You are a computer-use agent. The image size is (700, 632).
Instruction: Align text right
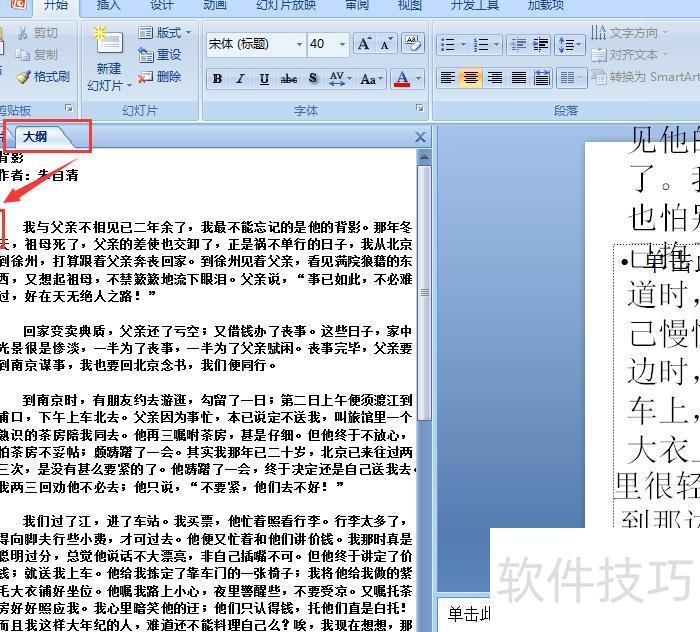(x=495, y=78)
